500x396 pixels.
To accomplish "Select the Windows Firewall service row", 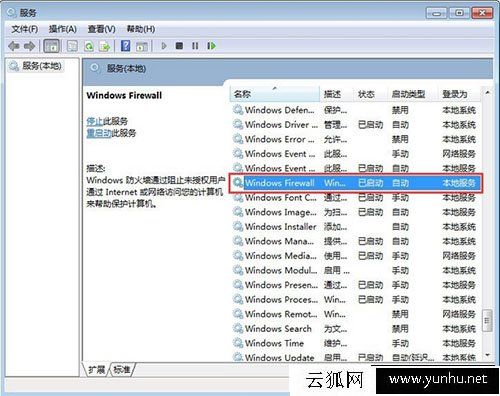I will [356, 183].
